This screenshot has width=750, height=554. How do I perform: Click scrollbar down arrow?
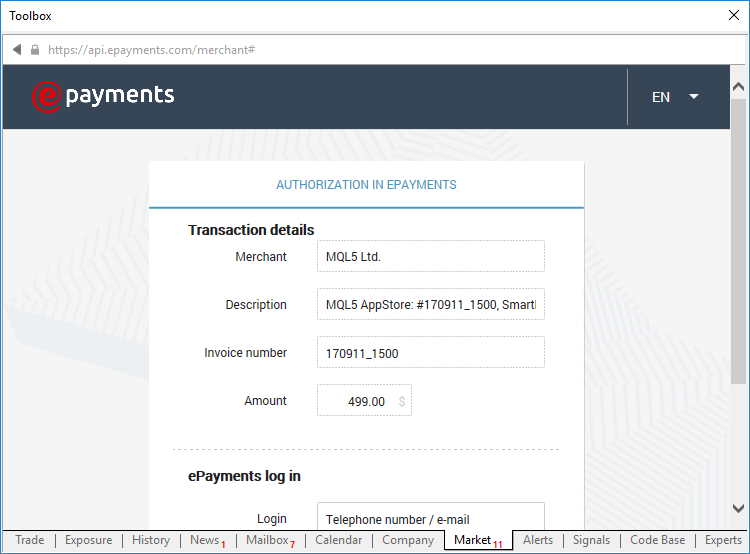739,508
